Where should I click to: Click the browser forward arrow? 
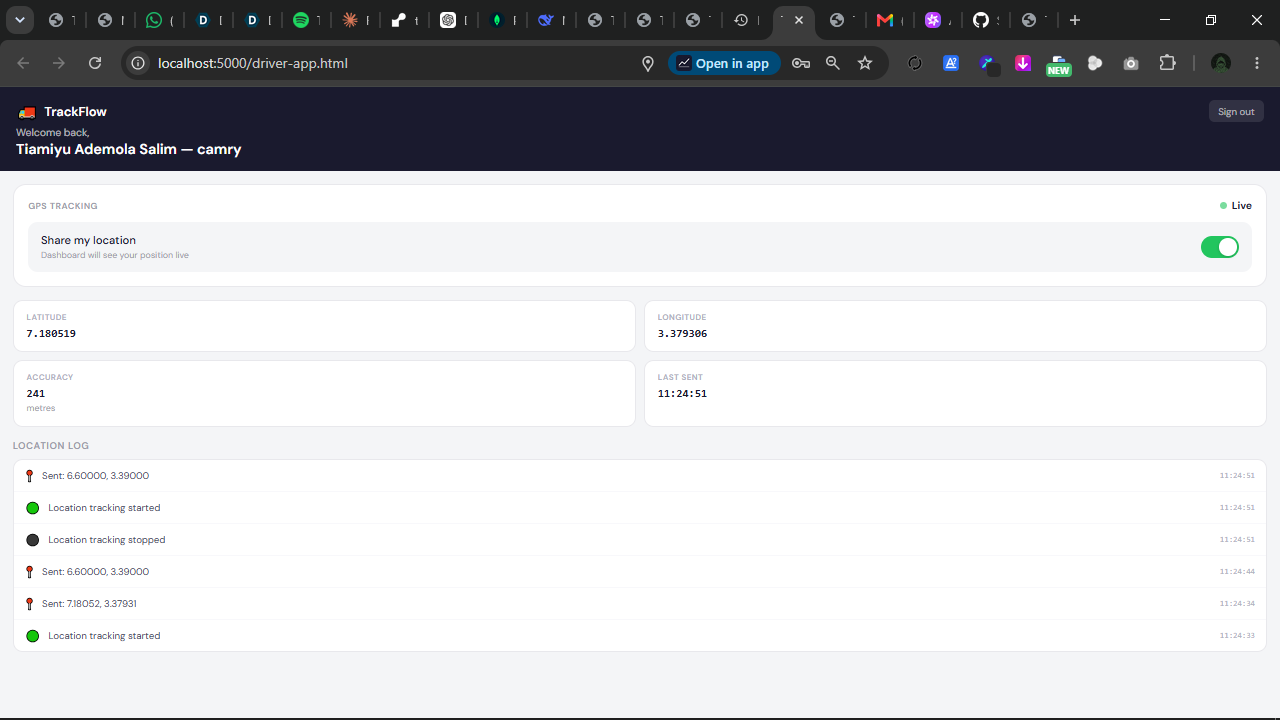(59, 63)
